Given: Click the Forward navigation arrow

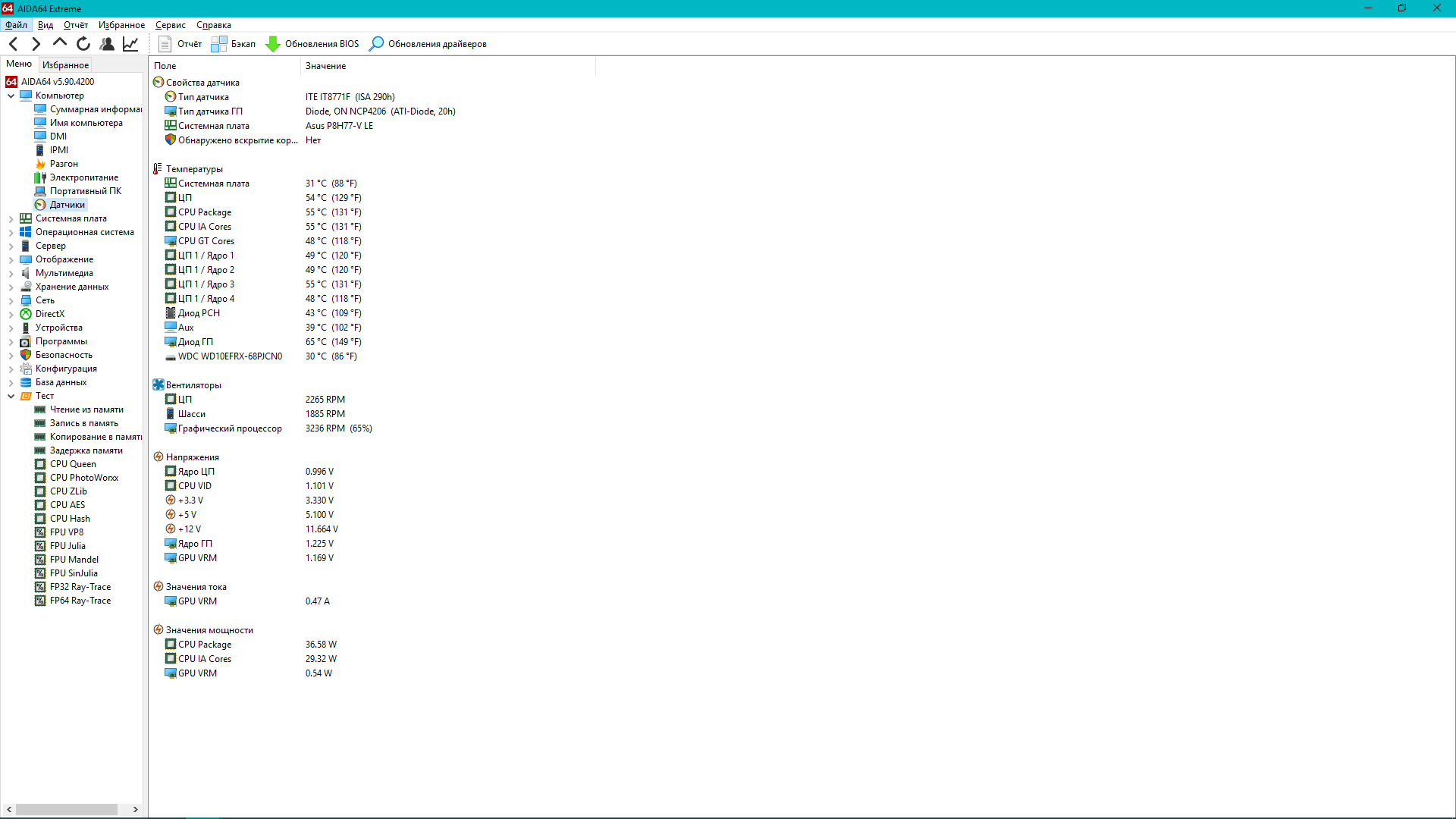Looking at the screenshot, I should [x=36, y=44].
